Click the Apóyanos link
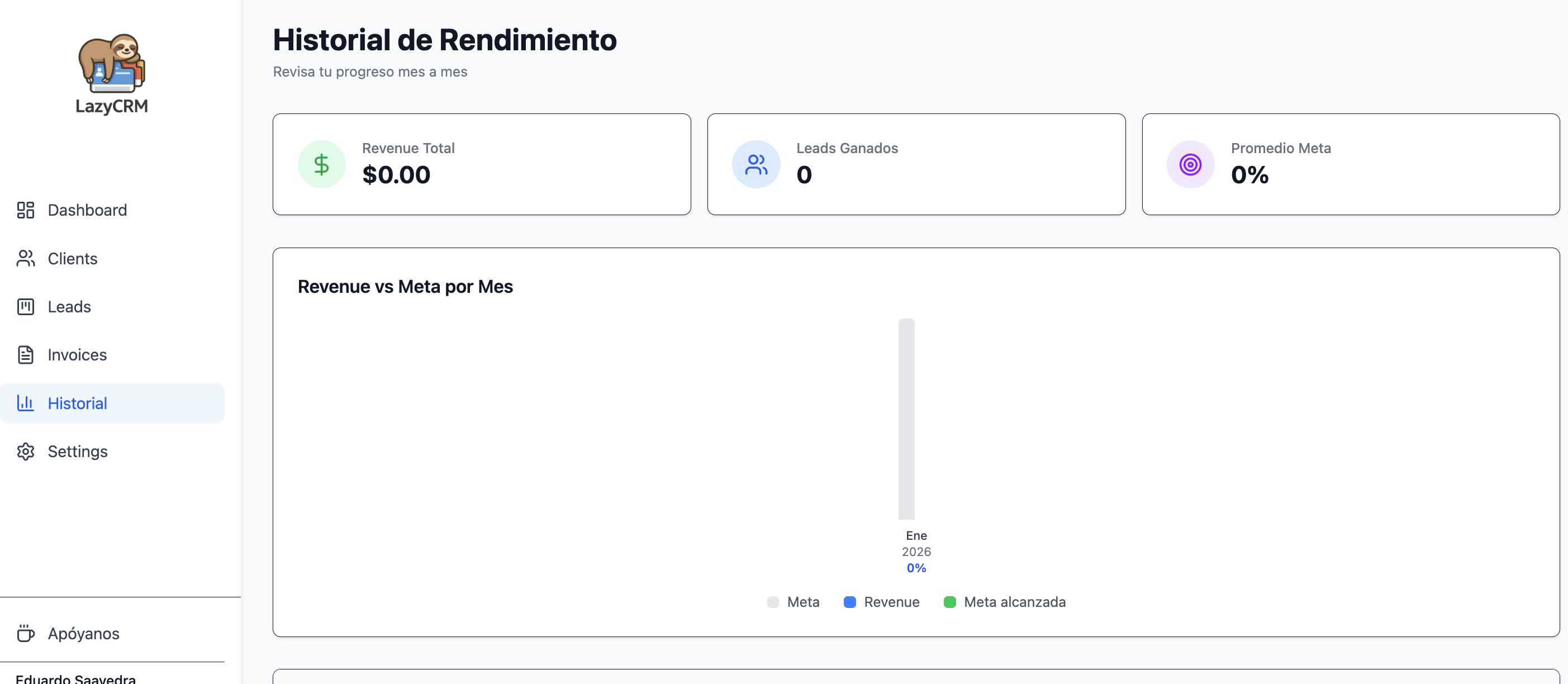This screenshot has height=684, width=1568. [83, 634]
